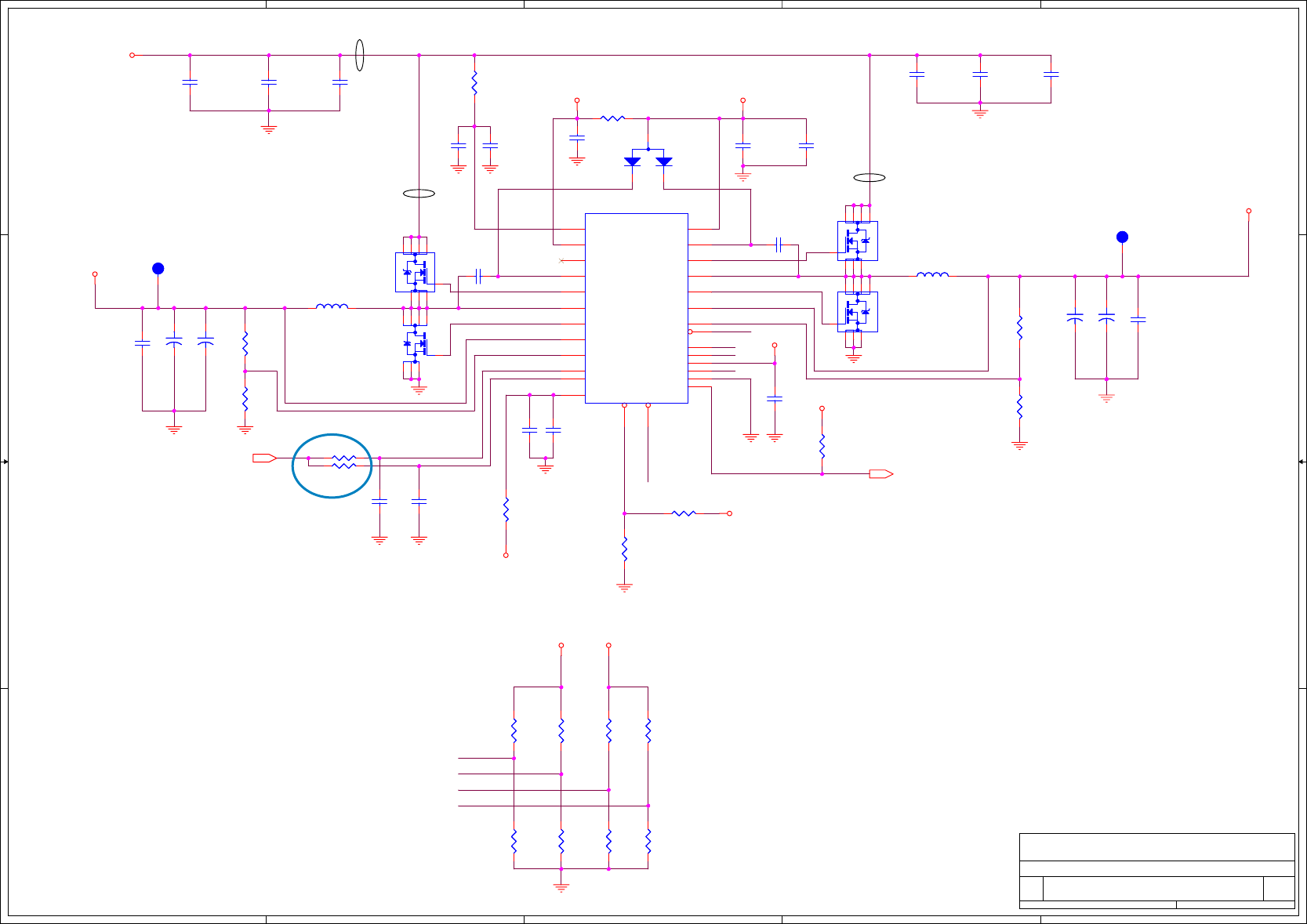Viewport: 1307px width, 924px height.
Task: Select the output off-page connector right of the IC
Action: point(881,473)
